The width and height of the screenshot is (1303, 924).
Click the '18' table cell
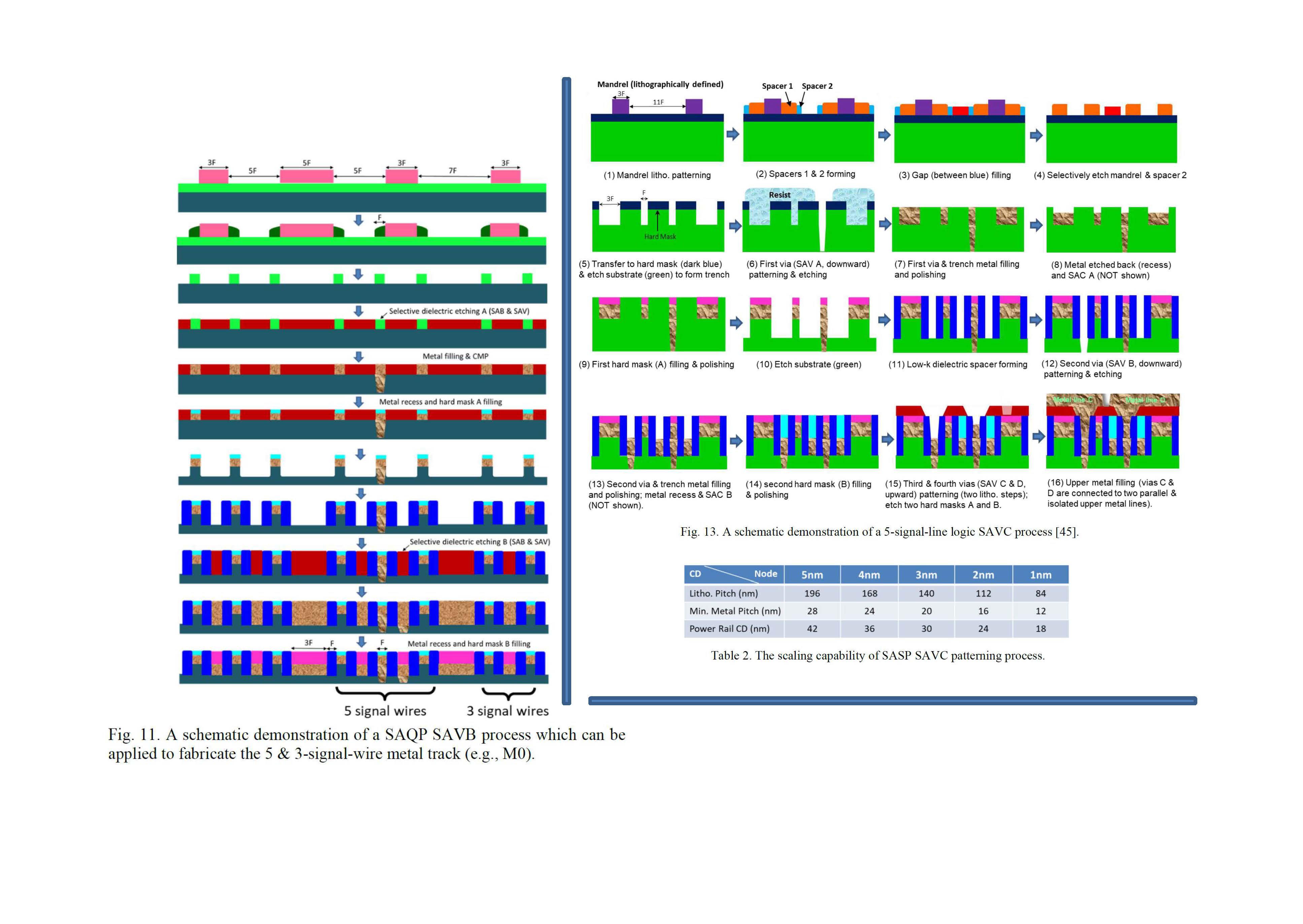[1041, 629]
